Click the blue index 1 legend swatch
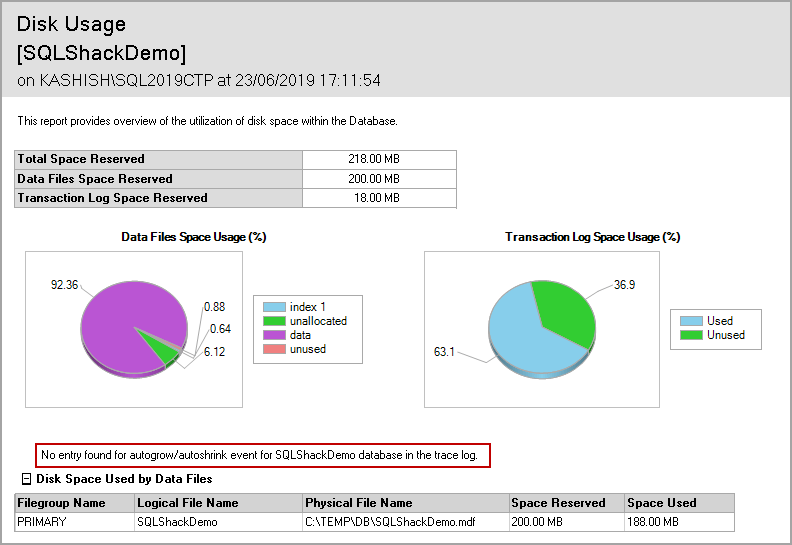This screenshot has width=792, height=545. (x=274, y=307)
